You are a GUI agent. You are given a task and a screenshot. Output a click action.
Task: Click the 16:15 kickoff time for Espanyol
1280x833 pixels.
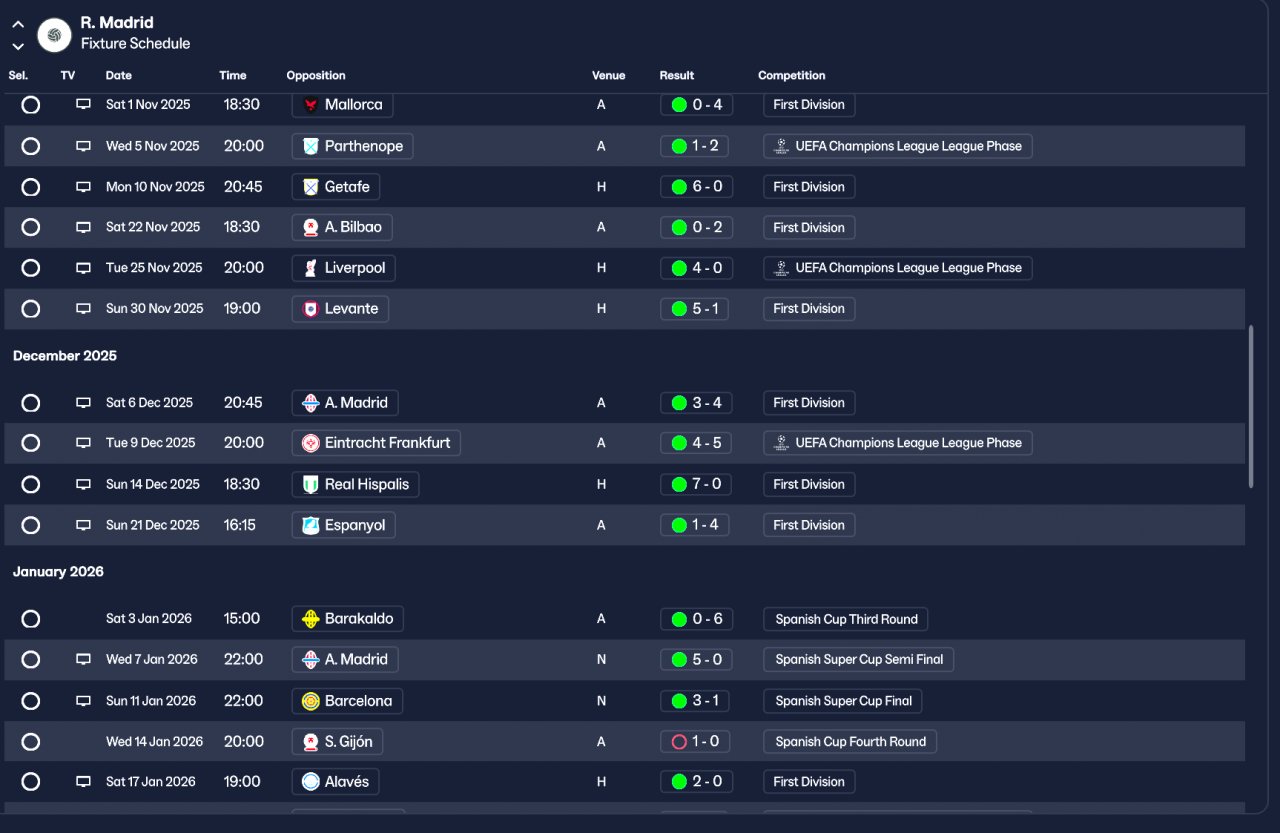pyautogui.click(x=240, y=525)
